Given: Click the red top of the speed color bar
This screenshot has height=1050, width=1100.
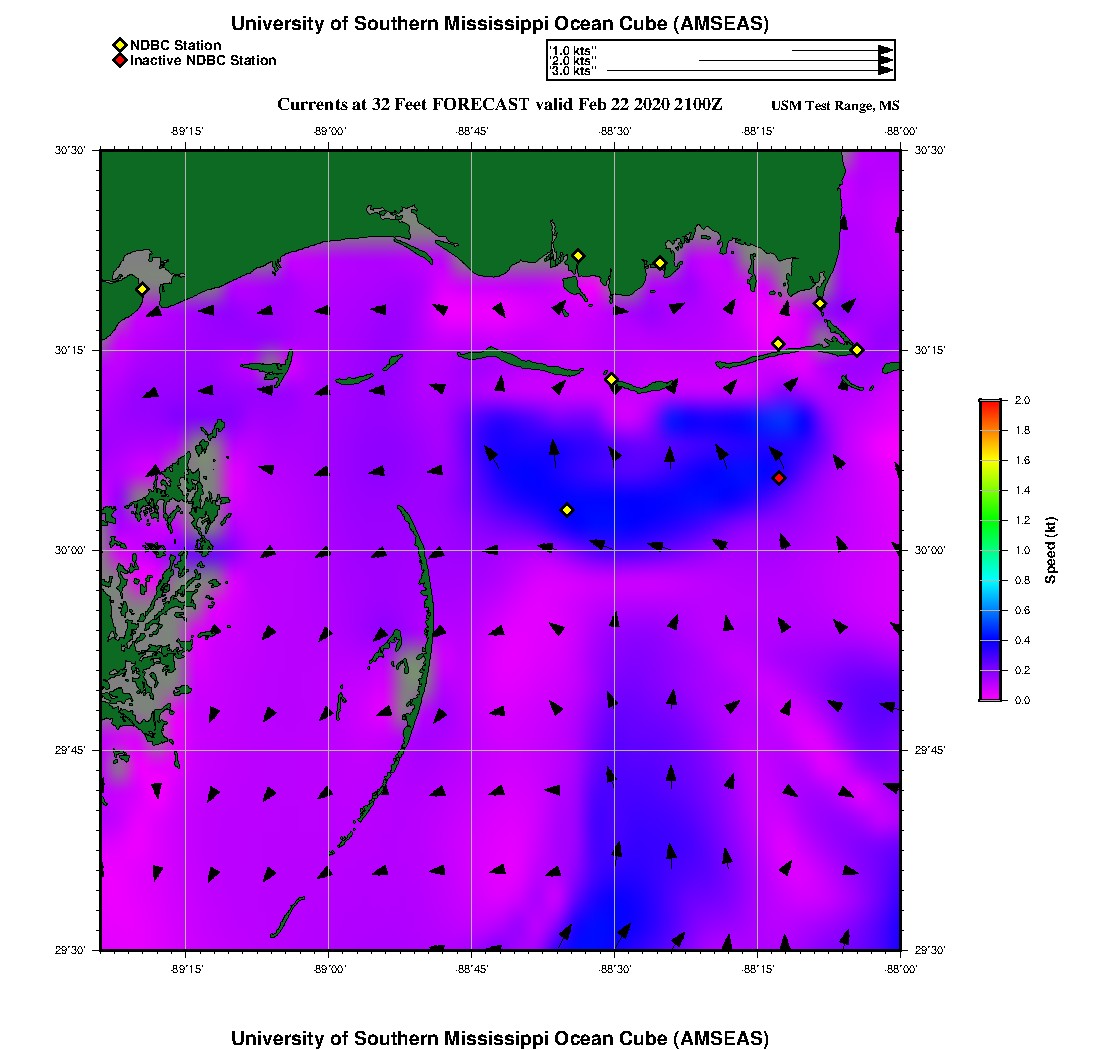Looking at the screenshot, I should pos(989,403).
